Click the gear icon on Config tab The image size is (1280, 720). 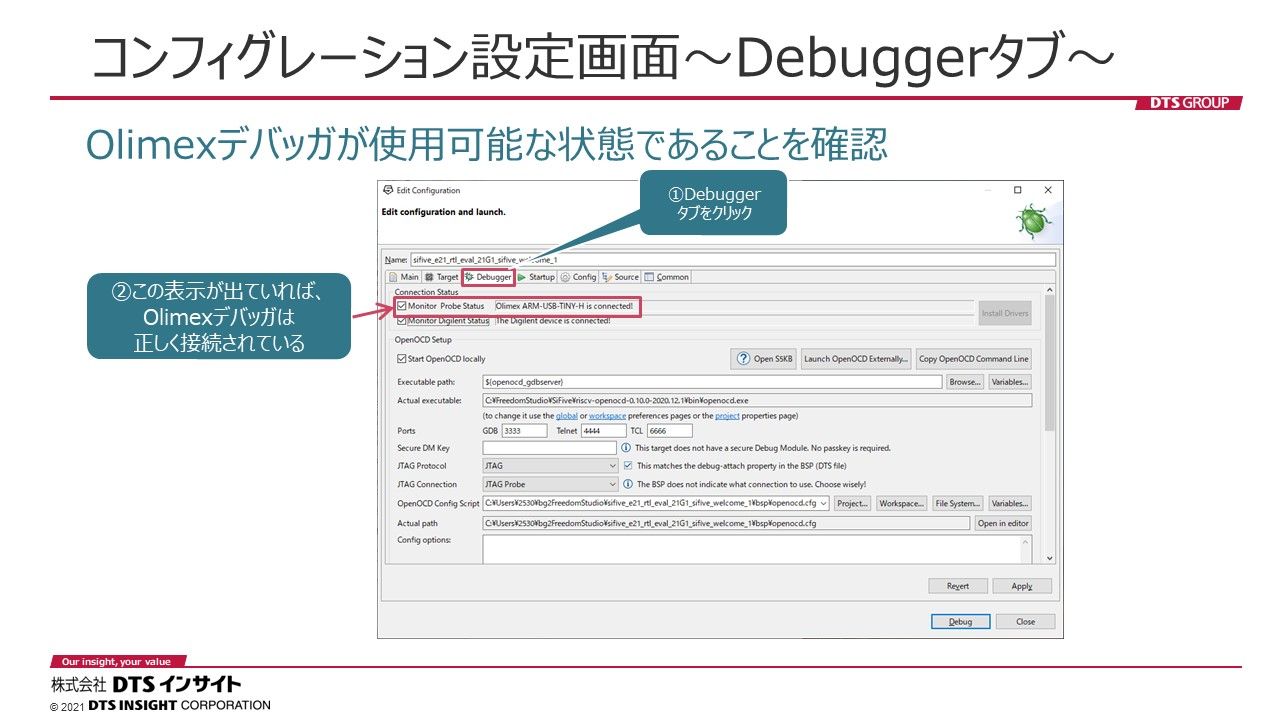pos(565,277)
